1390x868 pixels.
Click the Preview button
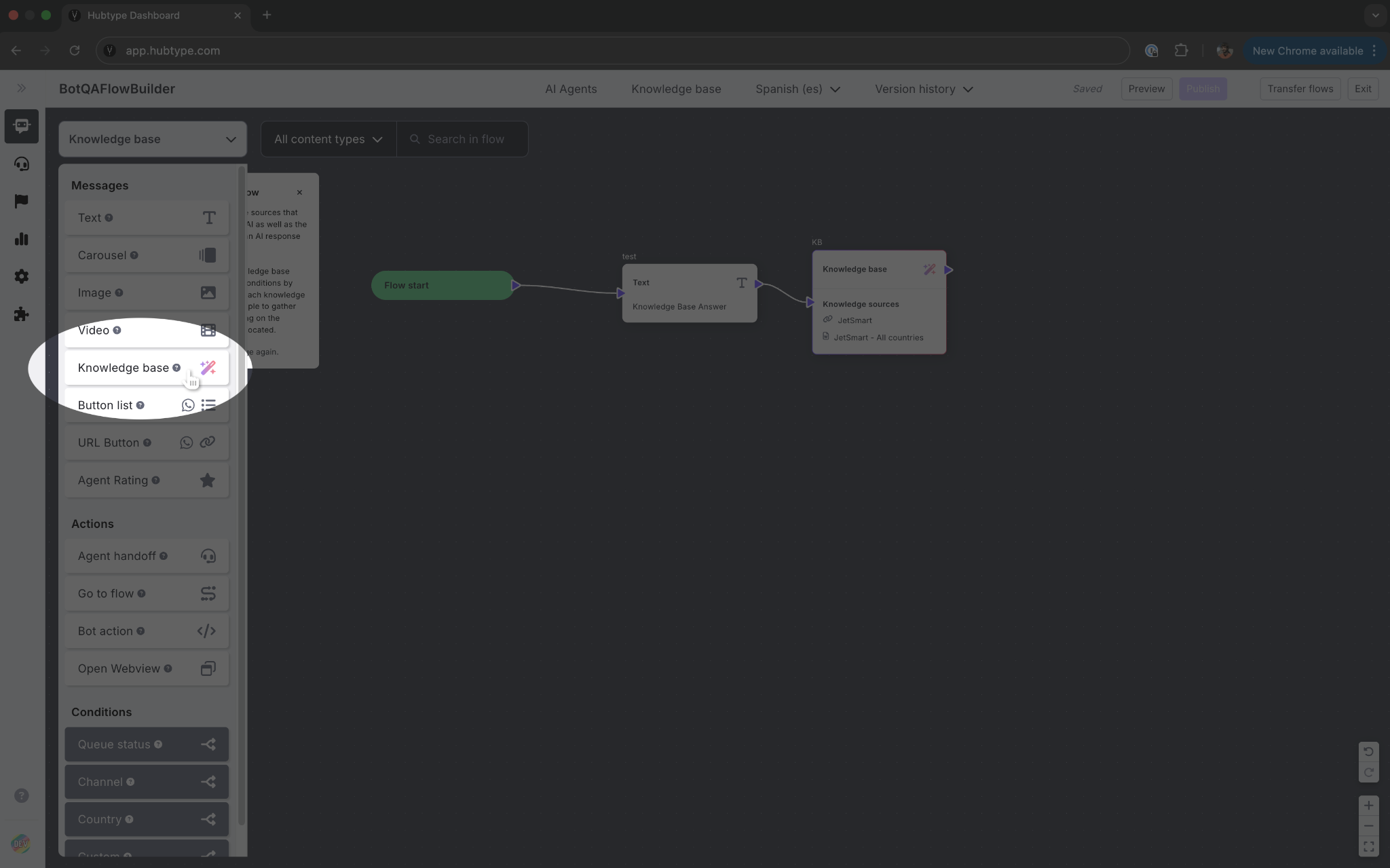coord(1146,89)
